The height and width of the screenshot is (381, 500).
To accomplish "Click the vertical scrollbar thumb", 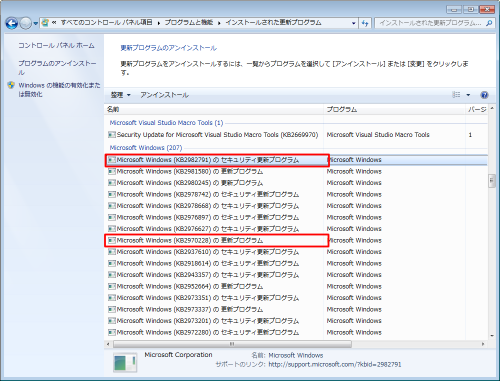I will point(492,181).
